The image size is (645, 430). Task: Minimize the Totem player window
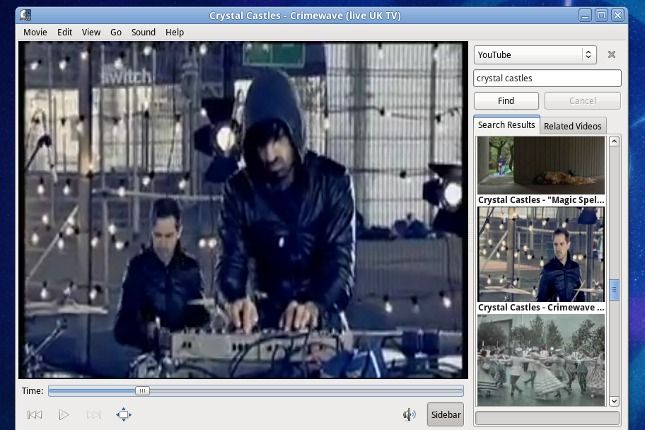point(585,16)
